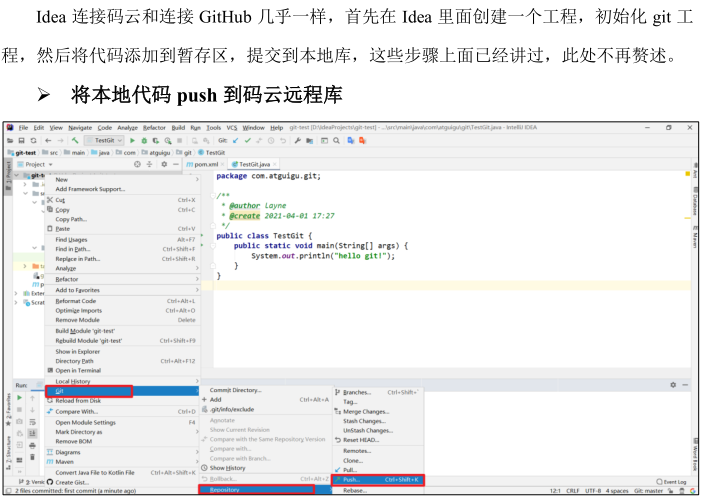Image resolution: width=702 pixels, height=499 pixels.
Task: Expand the Local History submenu
Action: 122,381
